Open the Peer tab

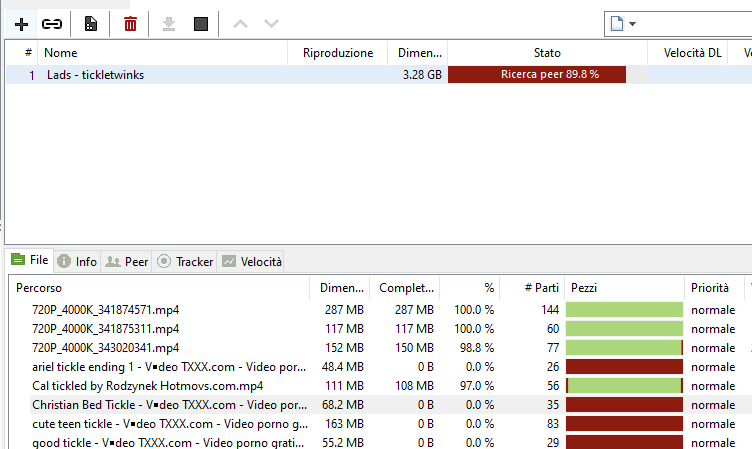[x=127, y=262]
